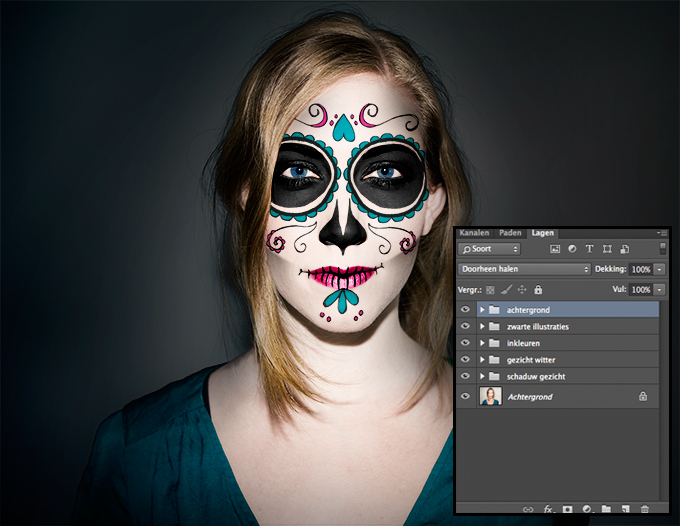Hide the Achtergrond background layer
The width and height of the screenshot is (680, 526).
(465, 396)
